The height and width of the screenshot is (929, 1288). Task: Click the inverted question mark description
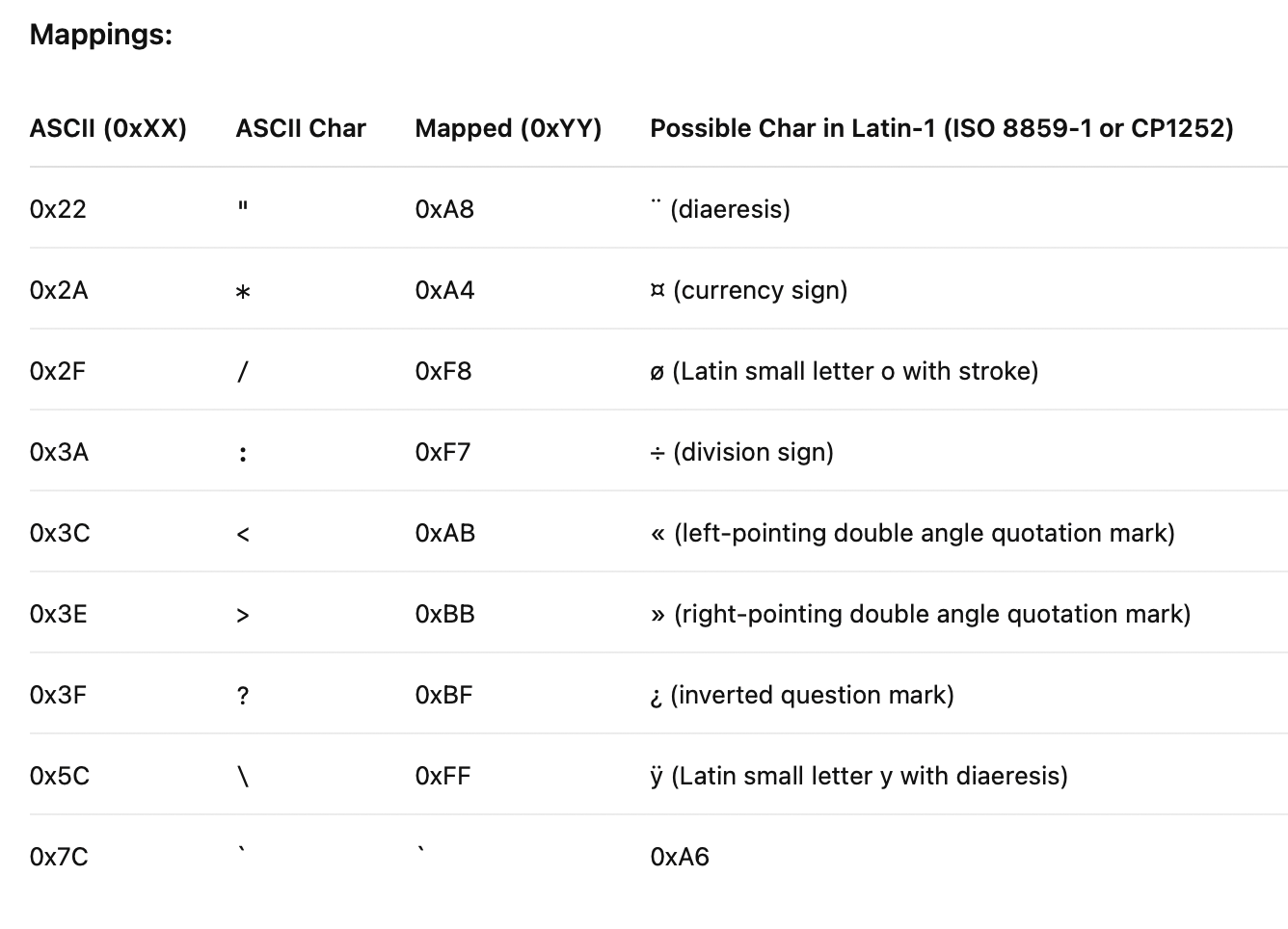[x=802, y=695]
